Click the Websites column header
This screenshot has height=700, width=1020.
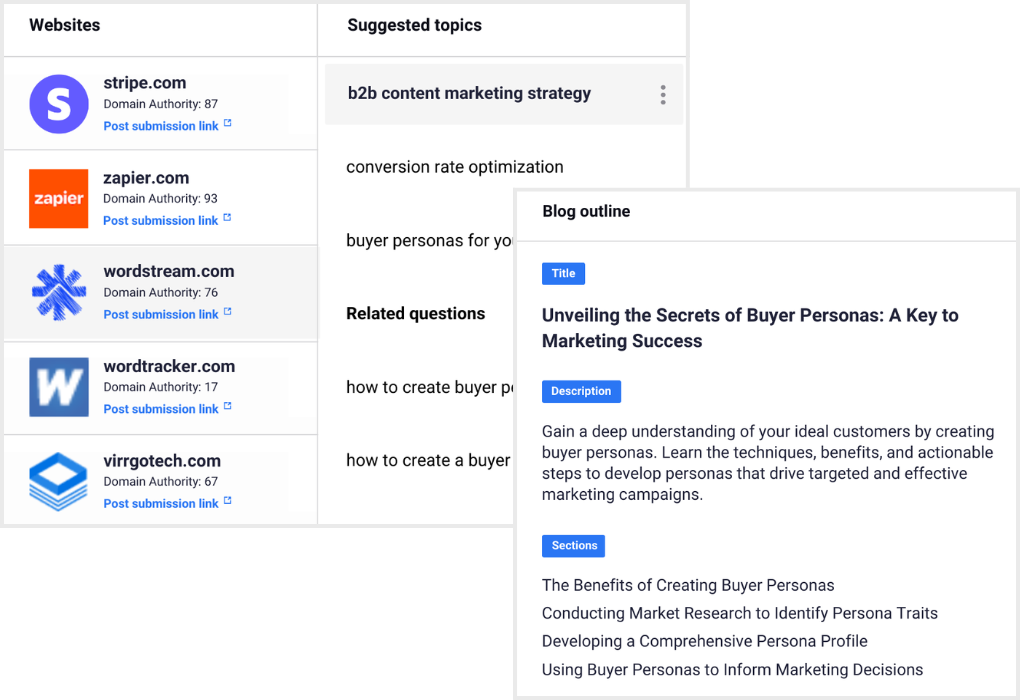pyautogui.click(x=64, y=25)
